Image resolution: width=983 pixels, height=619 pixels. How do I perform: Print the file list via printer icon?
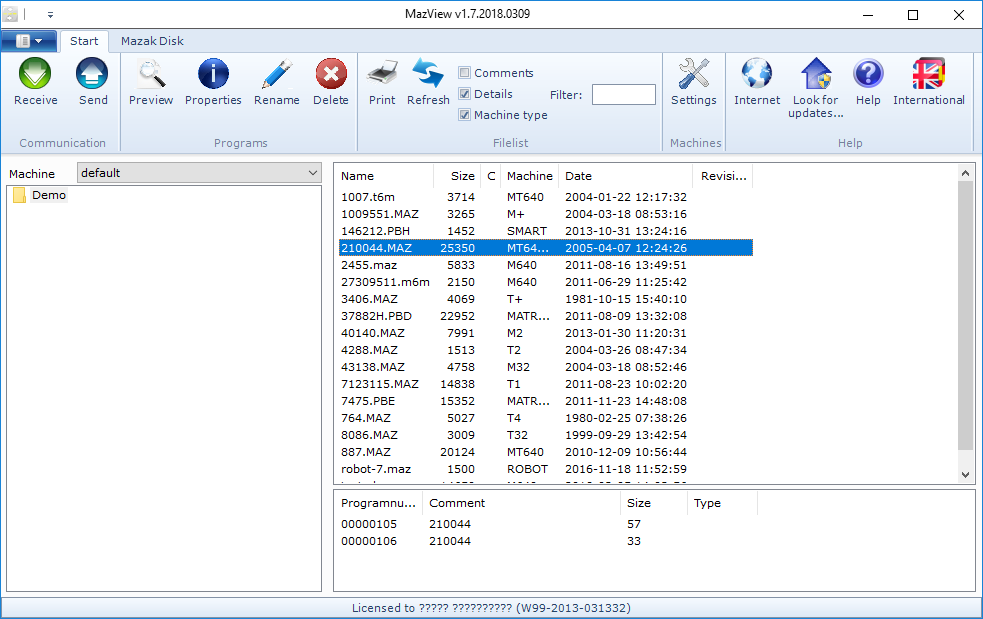click(x=382, y=73)
